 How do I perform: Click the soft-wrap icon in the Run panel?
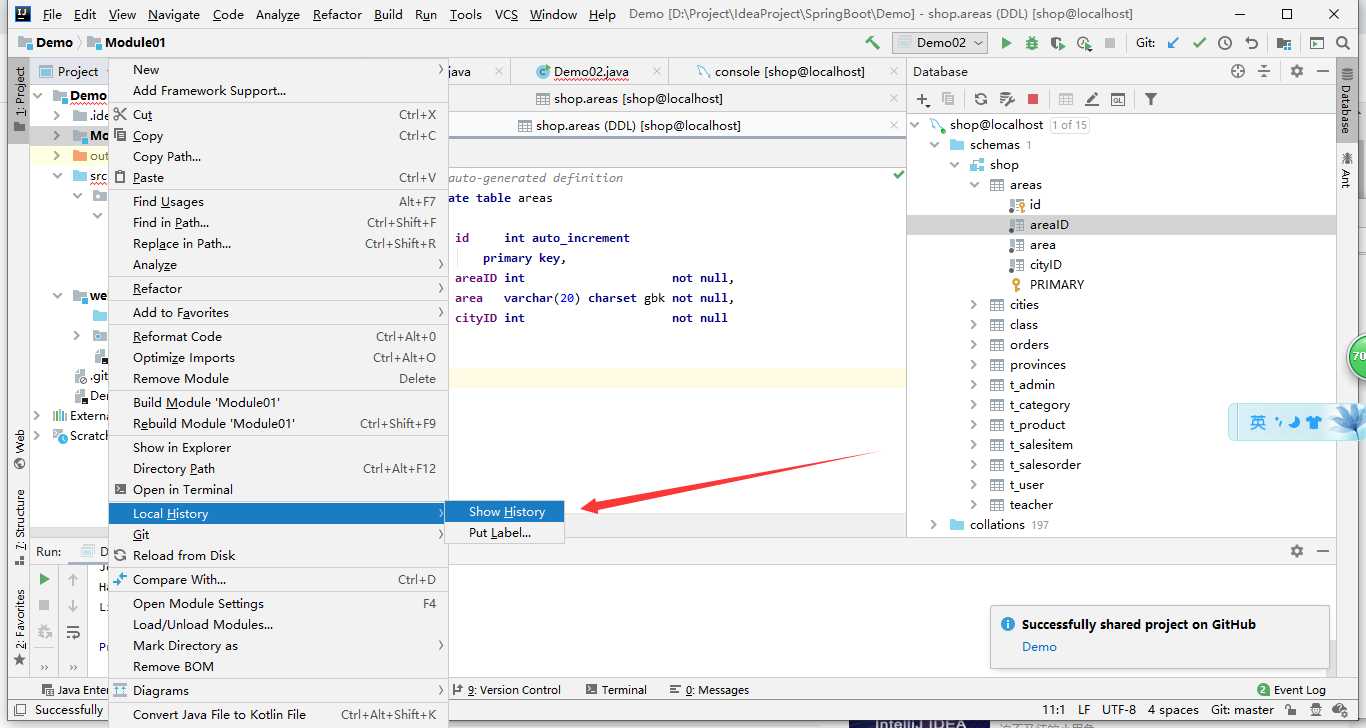(73, 631)
